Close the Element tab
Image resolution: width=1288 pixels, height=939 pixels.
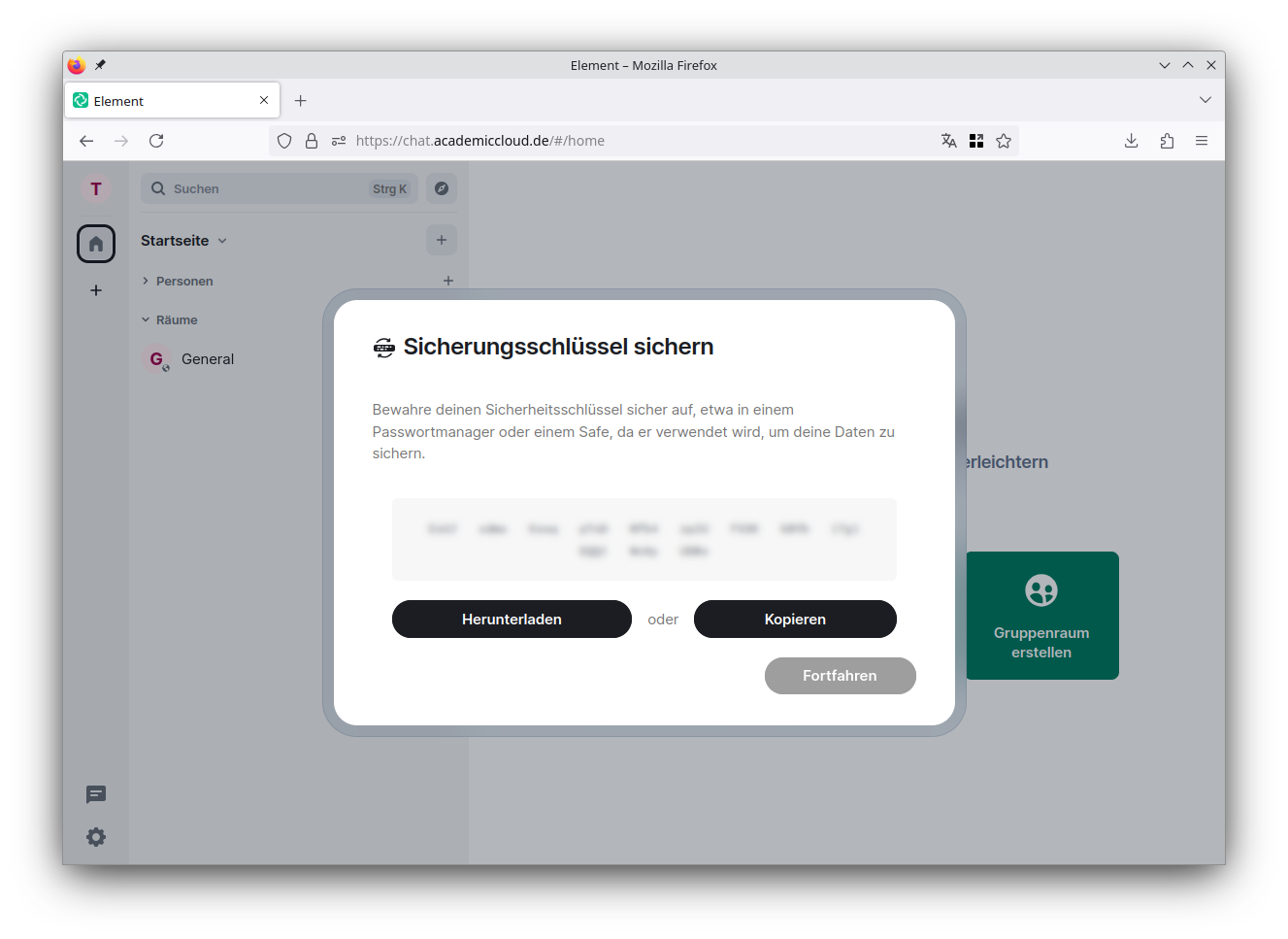click(x=264, y=100)
